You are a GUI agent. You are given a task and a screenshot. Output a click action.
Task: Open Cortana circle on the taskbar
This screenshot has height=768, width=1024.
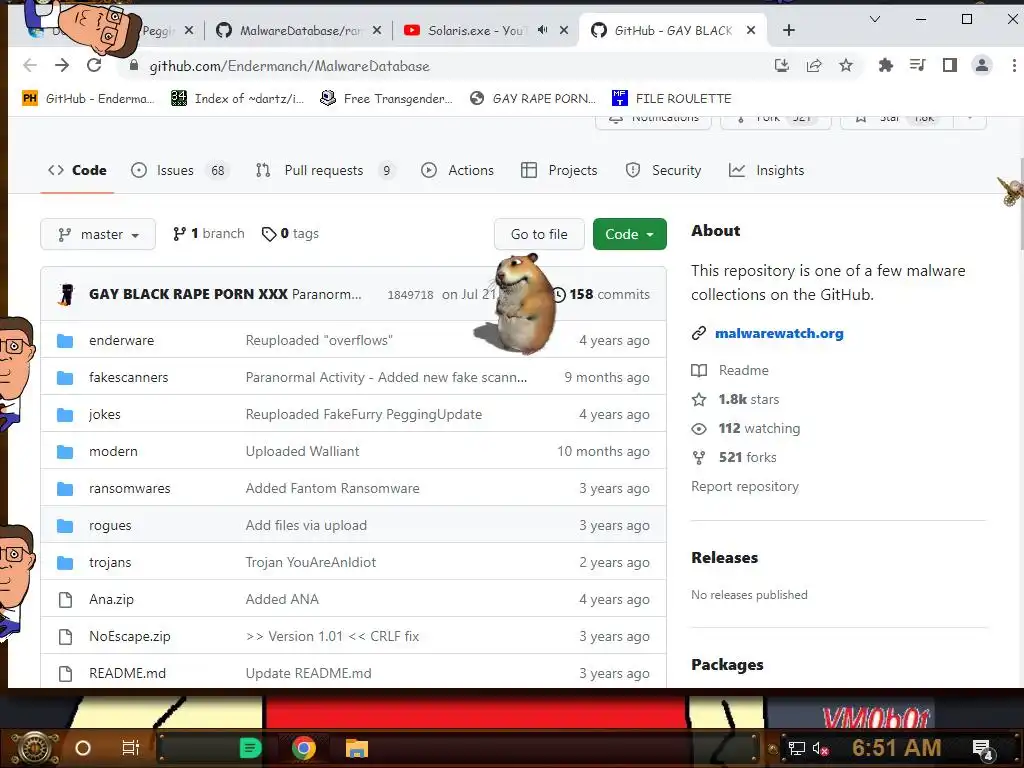point(83,748)
